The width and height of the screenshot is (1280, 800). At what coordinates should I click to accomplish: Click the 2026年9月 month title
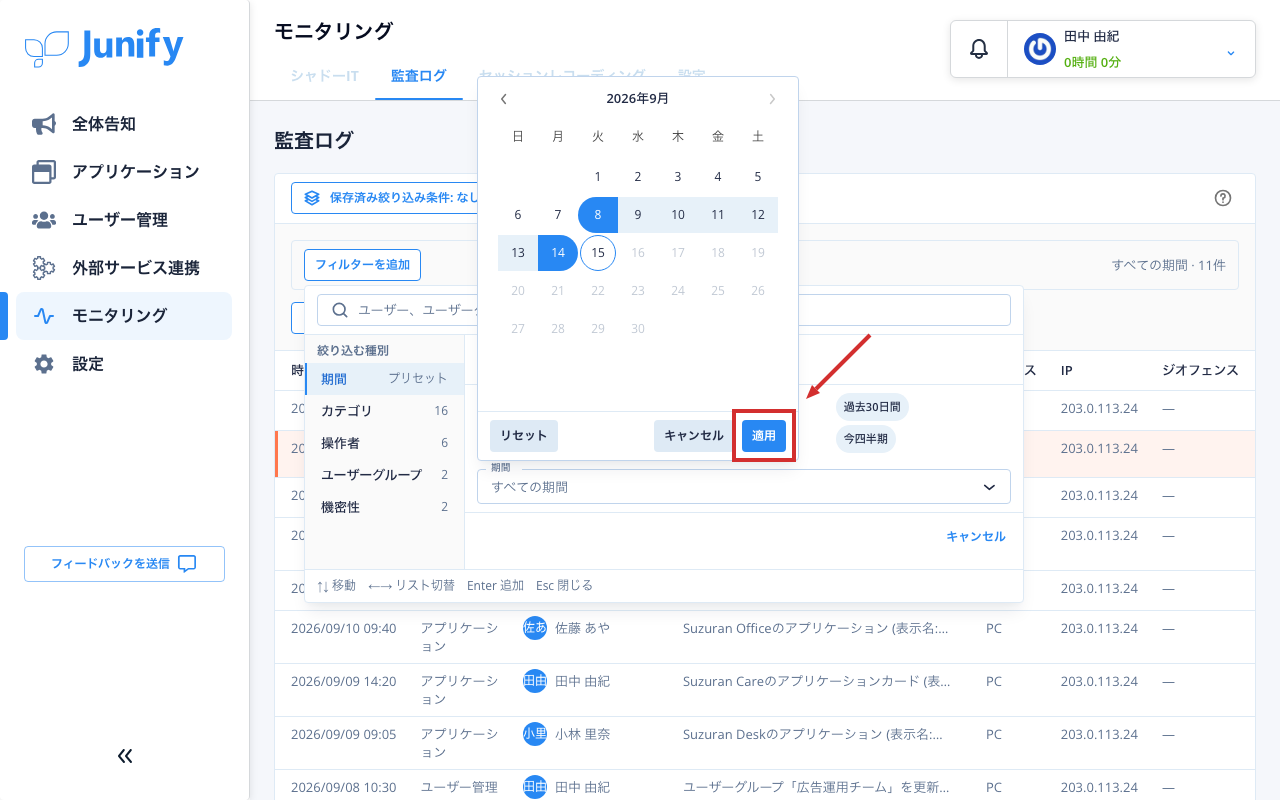tap(638, 98)
